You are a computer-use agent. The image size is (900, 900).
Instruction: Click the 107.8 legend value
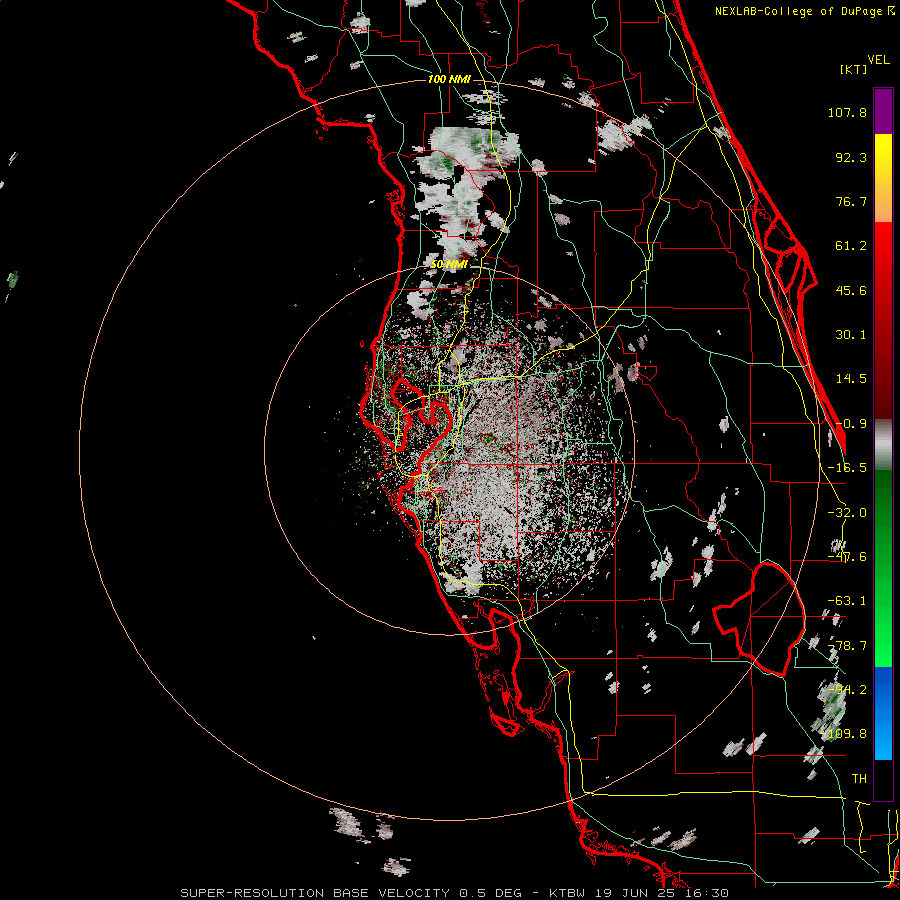(x=847, y=112)
